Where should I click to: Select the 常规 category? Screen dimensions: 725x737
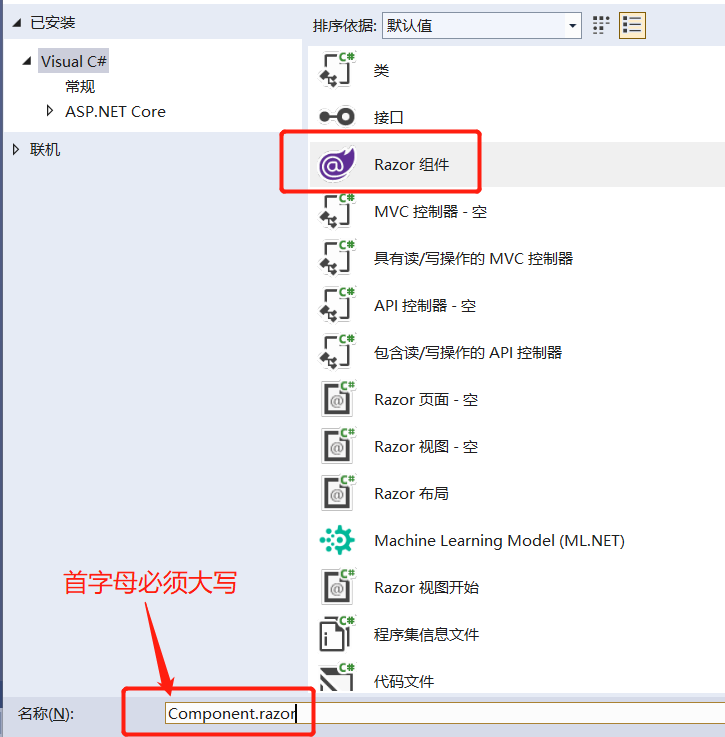point(80,86)
